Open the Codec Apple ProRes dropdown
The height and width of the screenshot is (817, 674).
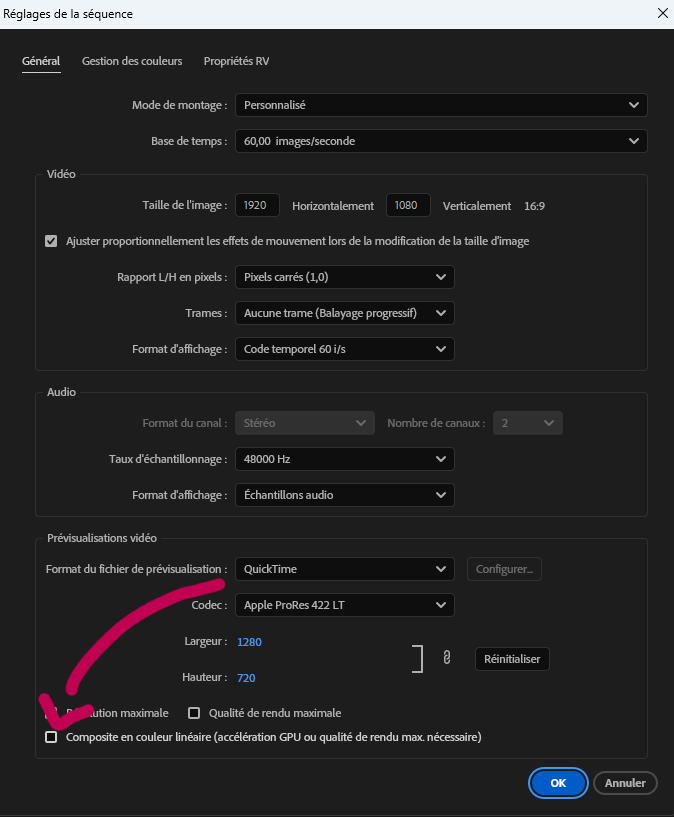coord(345,605)
